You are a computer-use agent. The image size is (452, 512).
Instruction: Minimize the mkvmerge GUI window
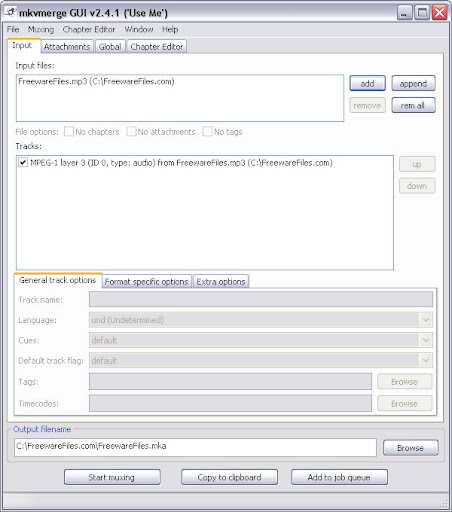(x=404, y=13)
